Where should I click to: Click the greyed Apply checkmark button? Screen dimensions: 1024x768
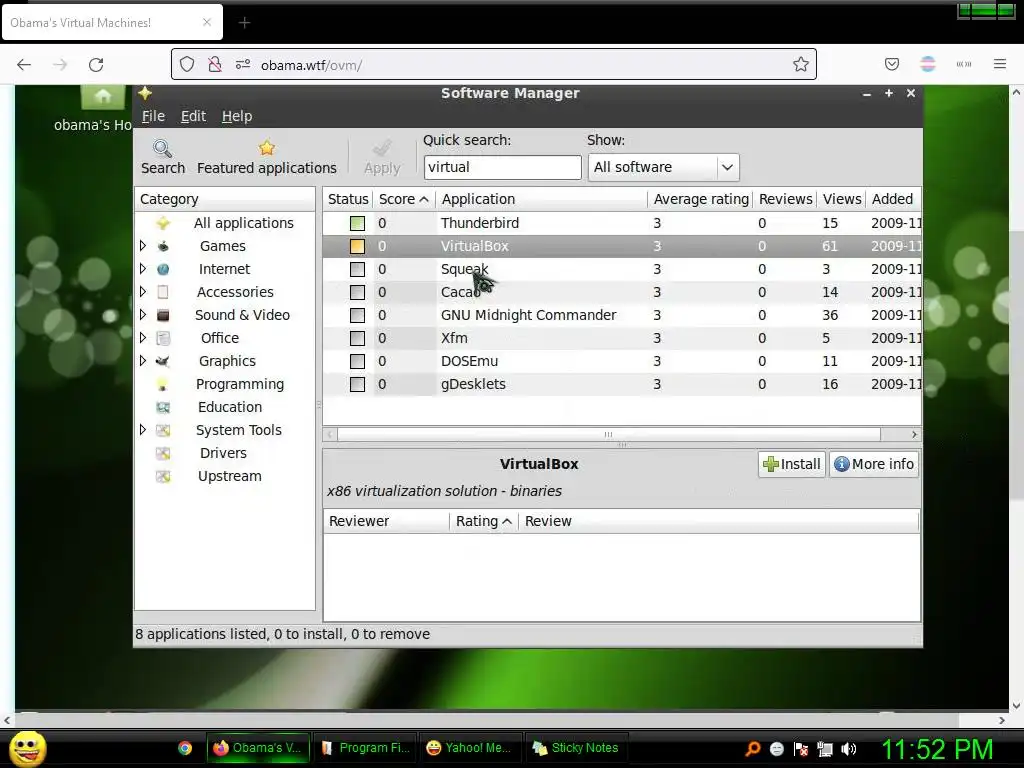click(382, 157)
